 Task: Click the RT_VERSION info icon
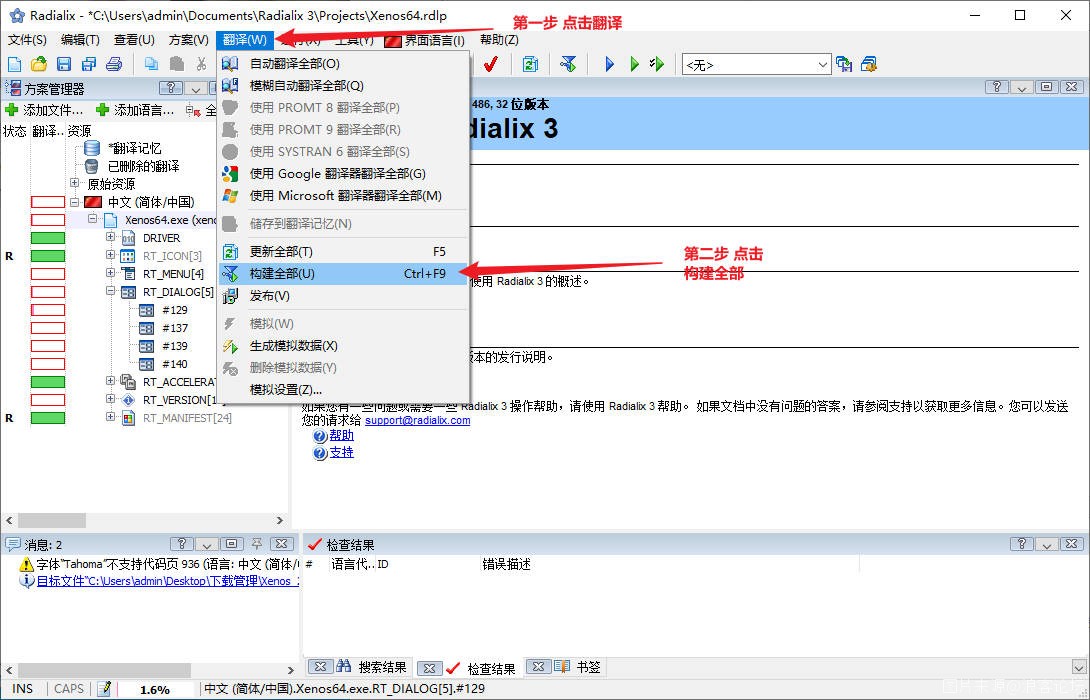[x=128, y=400]
